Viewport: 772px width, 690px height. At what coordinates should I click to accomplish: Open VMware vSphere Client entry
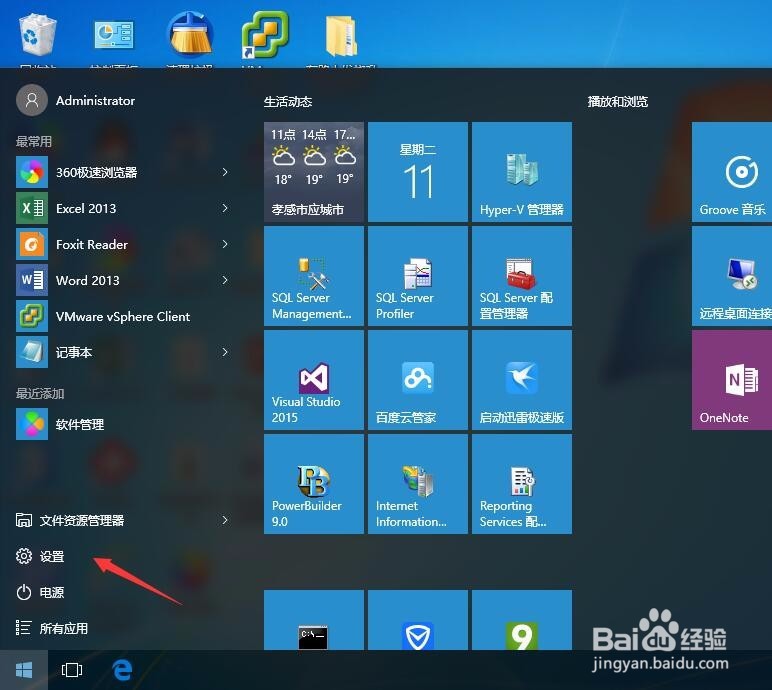point(122,316)
